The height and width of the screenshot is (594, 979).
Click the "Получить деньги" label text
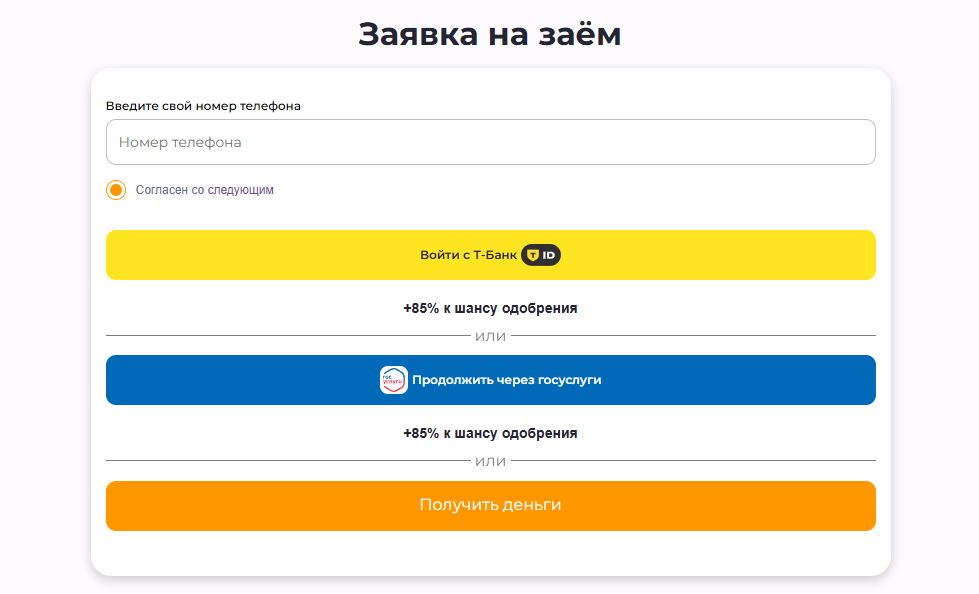(490, 505)
